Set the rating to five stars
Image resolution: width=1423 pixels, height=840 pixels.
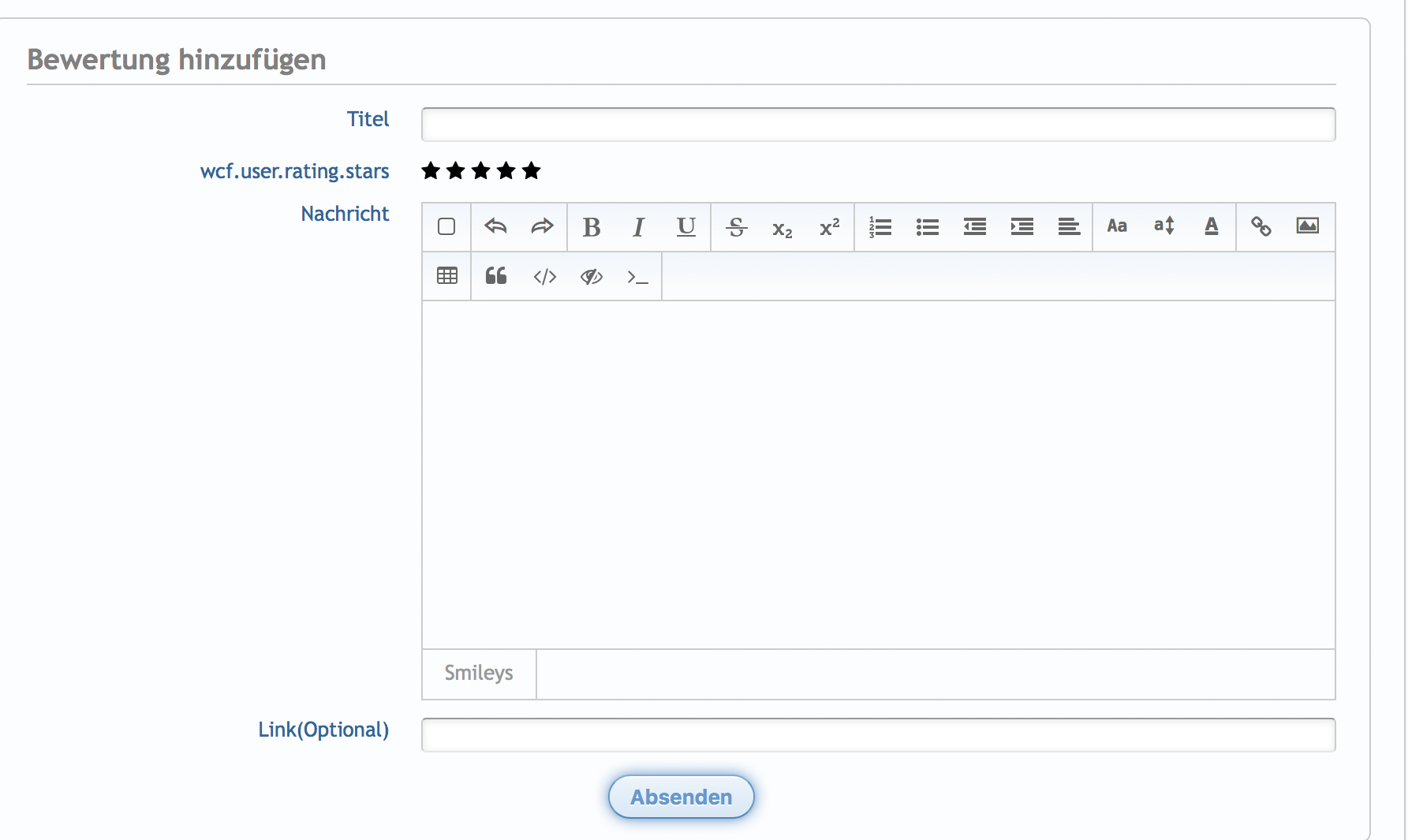coord(532,170)
